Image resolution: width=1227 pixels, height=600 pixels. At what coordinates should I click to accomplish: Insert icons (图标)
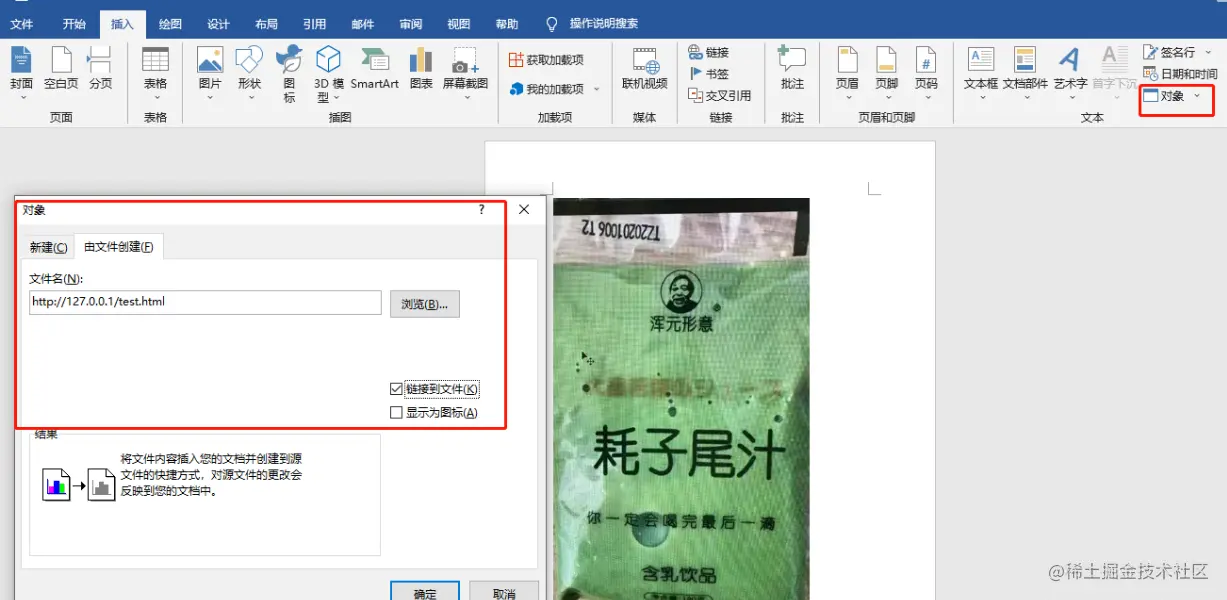click(x=289, y=73)
